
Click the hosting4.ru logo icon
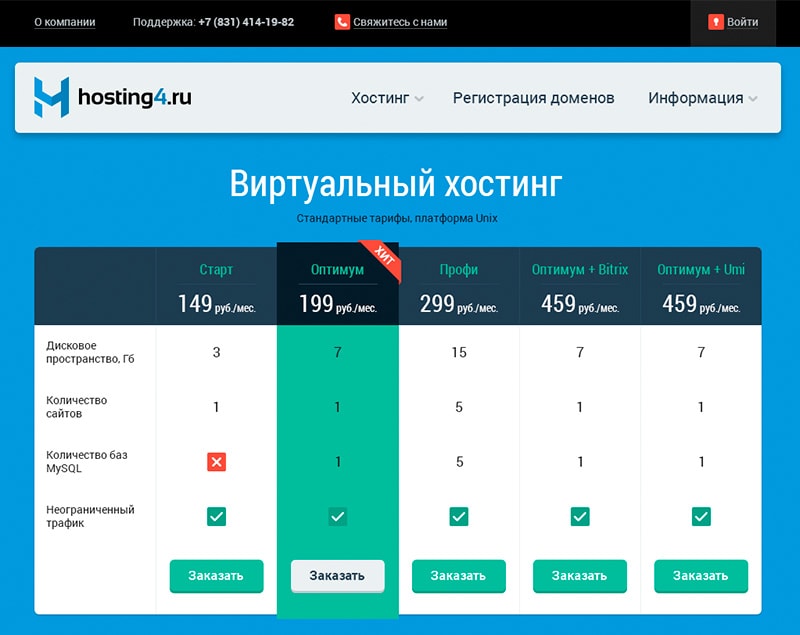tap(51, 98)
